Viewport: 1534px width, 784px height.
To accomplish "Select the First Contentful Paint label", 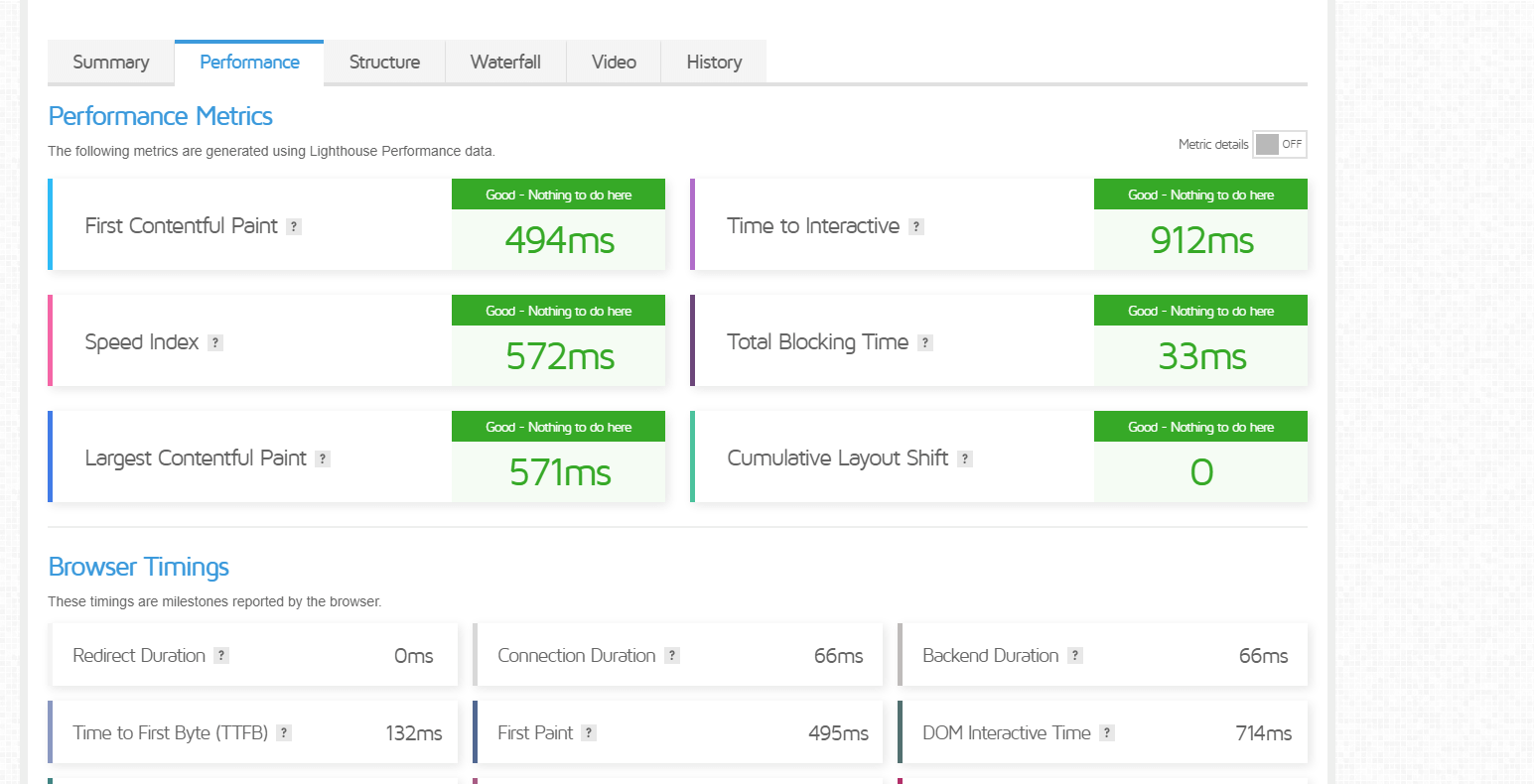I will (181, 226).
